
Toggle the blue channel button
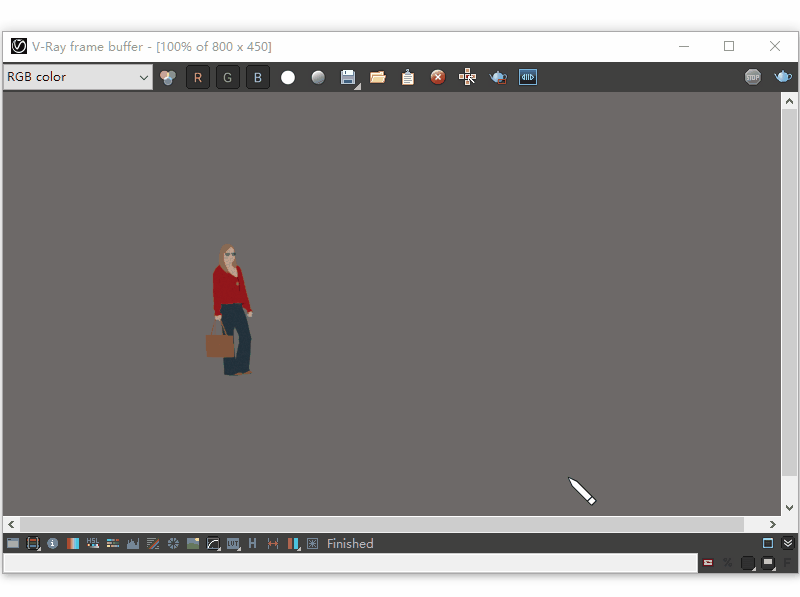[x=258, y=78]
